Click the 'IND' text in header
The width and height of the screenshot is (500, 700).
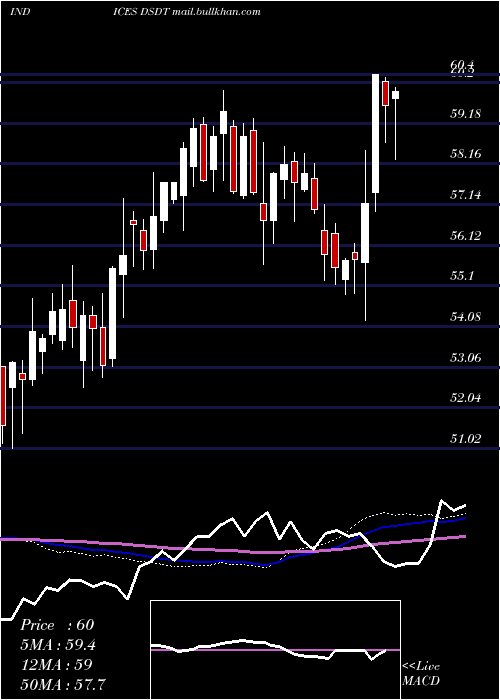(20, 12)
